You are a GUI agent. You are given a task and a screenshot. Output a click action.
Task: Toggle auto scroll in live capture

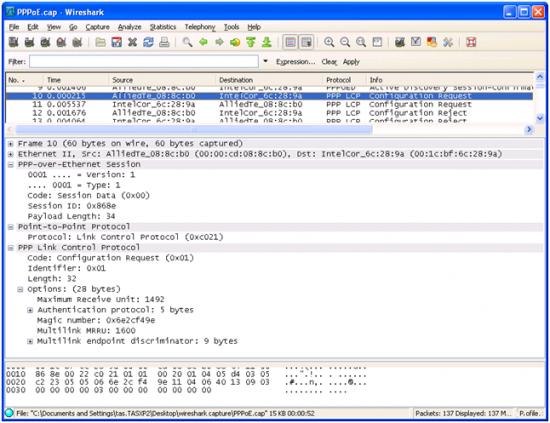306,42
